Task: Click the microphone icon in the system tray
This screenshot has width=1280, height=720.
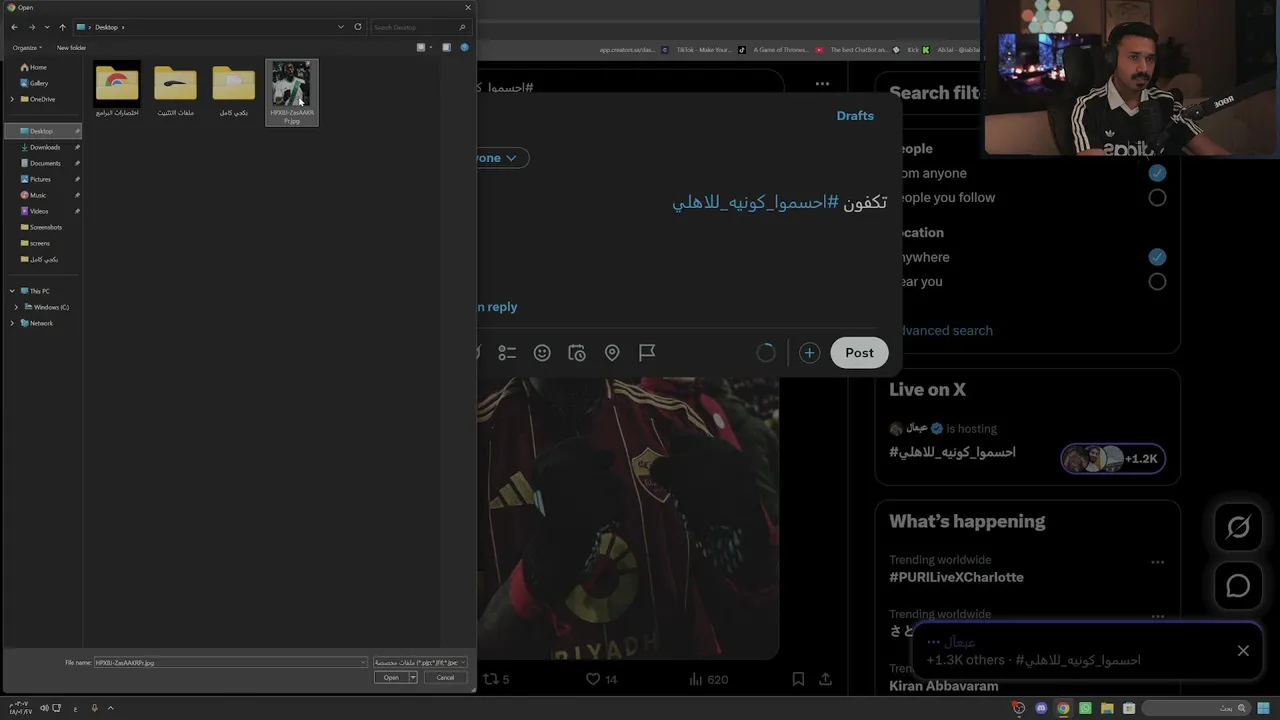Action: [x=94, y=708]
